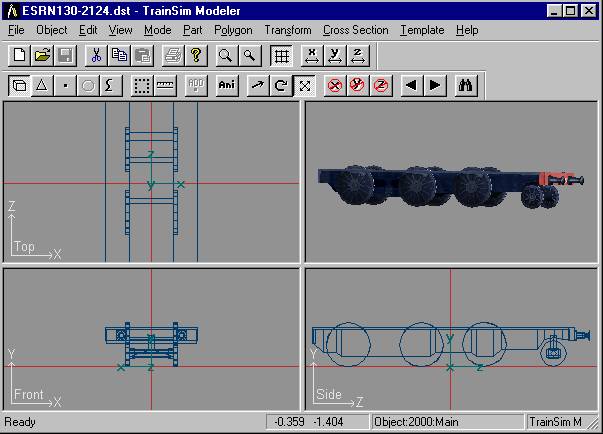The height and width of the screenshot is (434, 603).
Task: Click the yellow question mark Help icon
Action: pyautogui.click(x=196, y=56)
